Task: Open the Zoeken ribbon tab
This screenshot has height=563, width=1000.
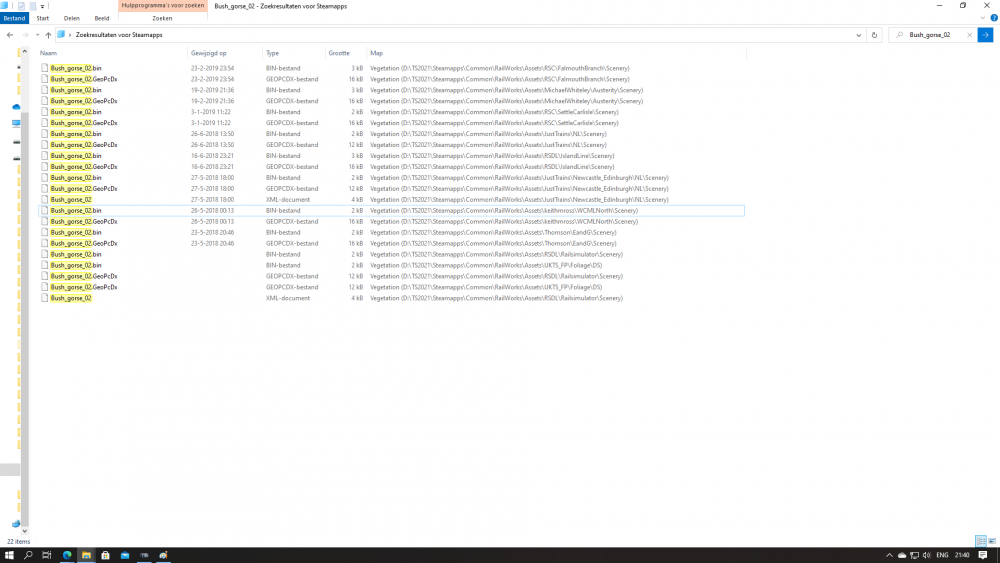Action: (x=162, y=18)
